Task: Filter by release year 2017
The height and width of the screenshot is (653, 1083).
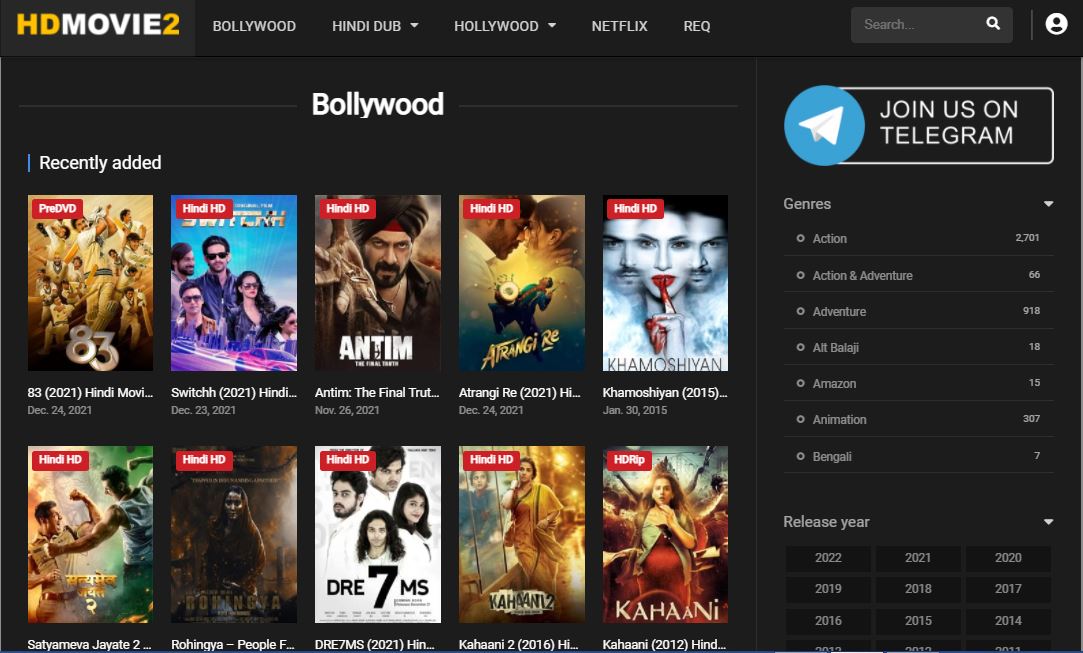Action: [x=1008, y=589]
